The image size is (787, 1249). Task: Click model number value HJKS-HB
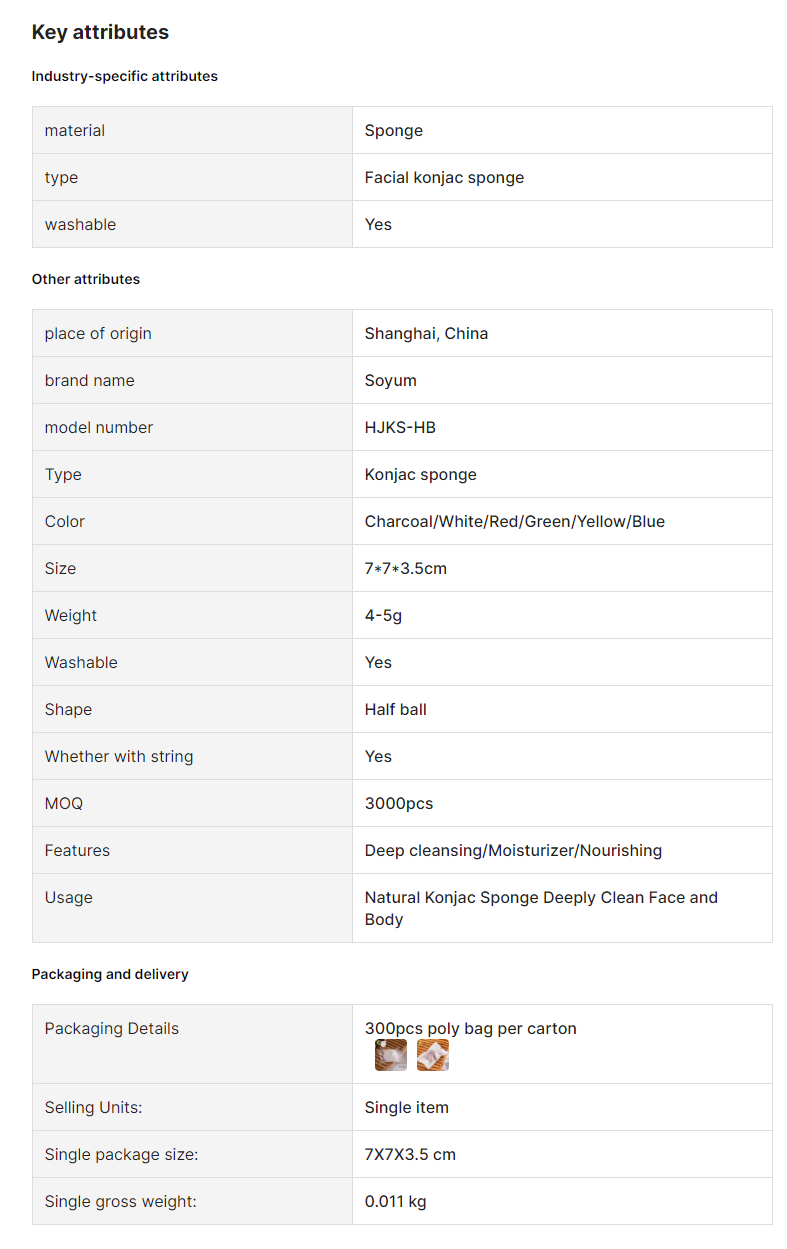(400, 427)
